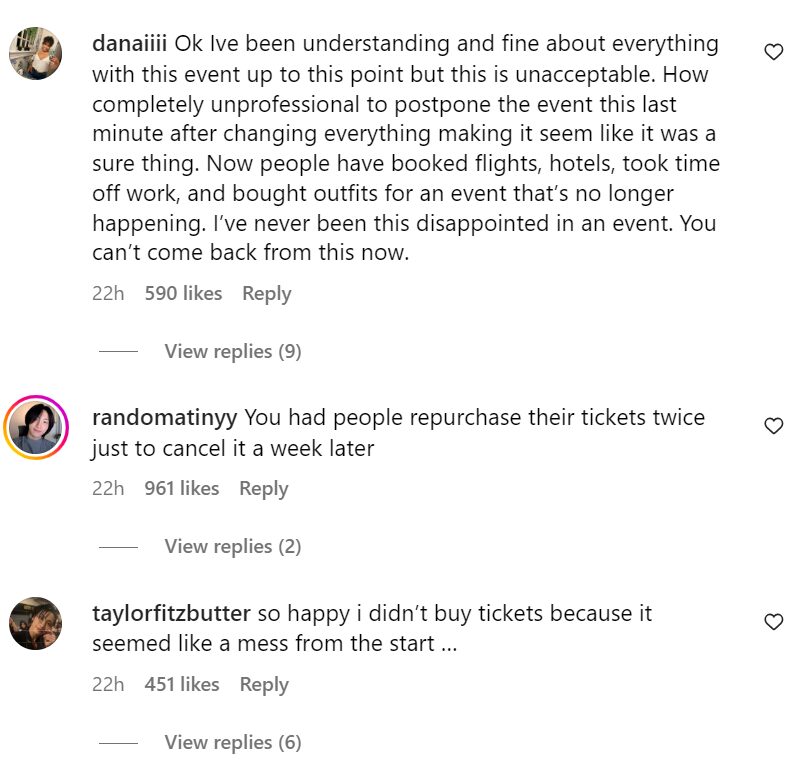Show the 961 likes list

181,488
